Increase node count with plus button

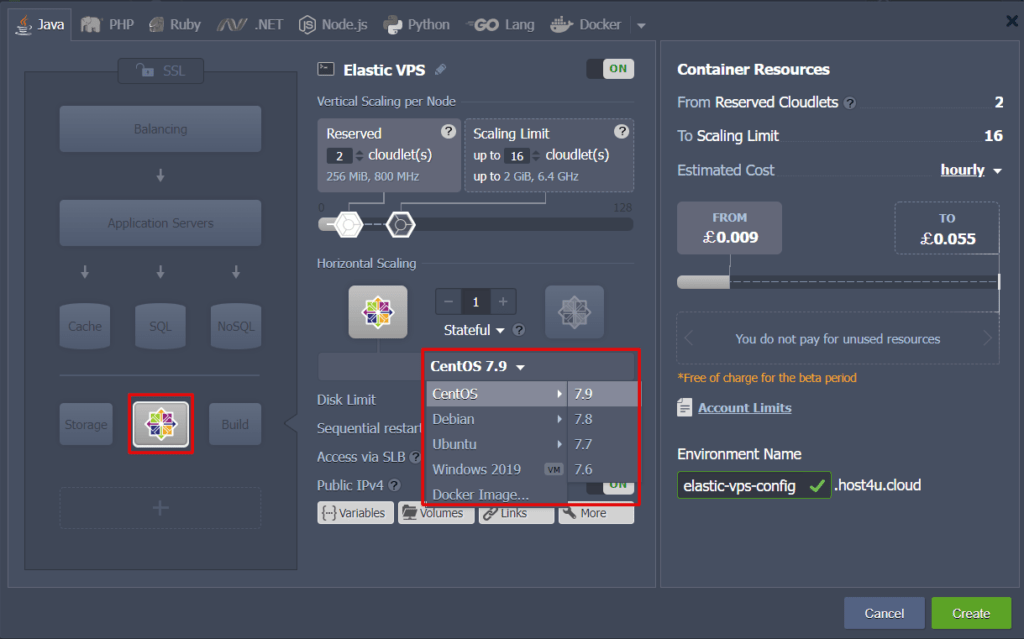pos(503,301)
